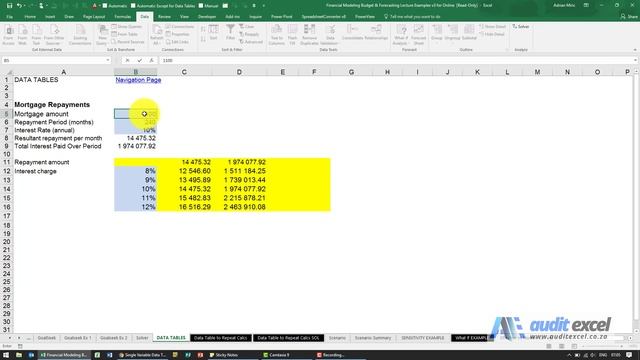Click Edit Links in the Connections group
Screen dimensions: 640x360
[177, 42]
